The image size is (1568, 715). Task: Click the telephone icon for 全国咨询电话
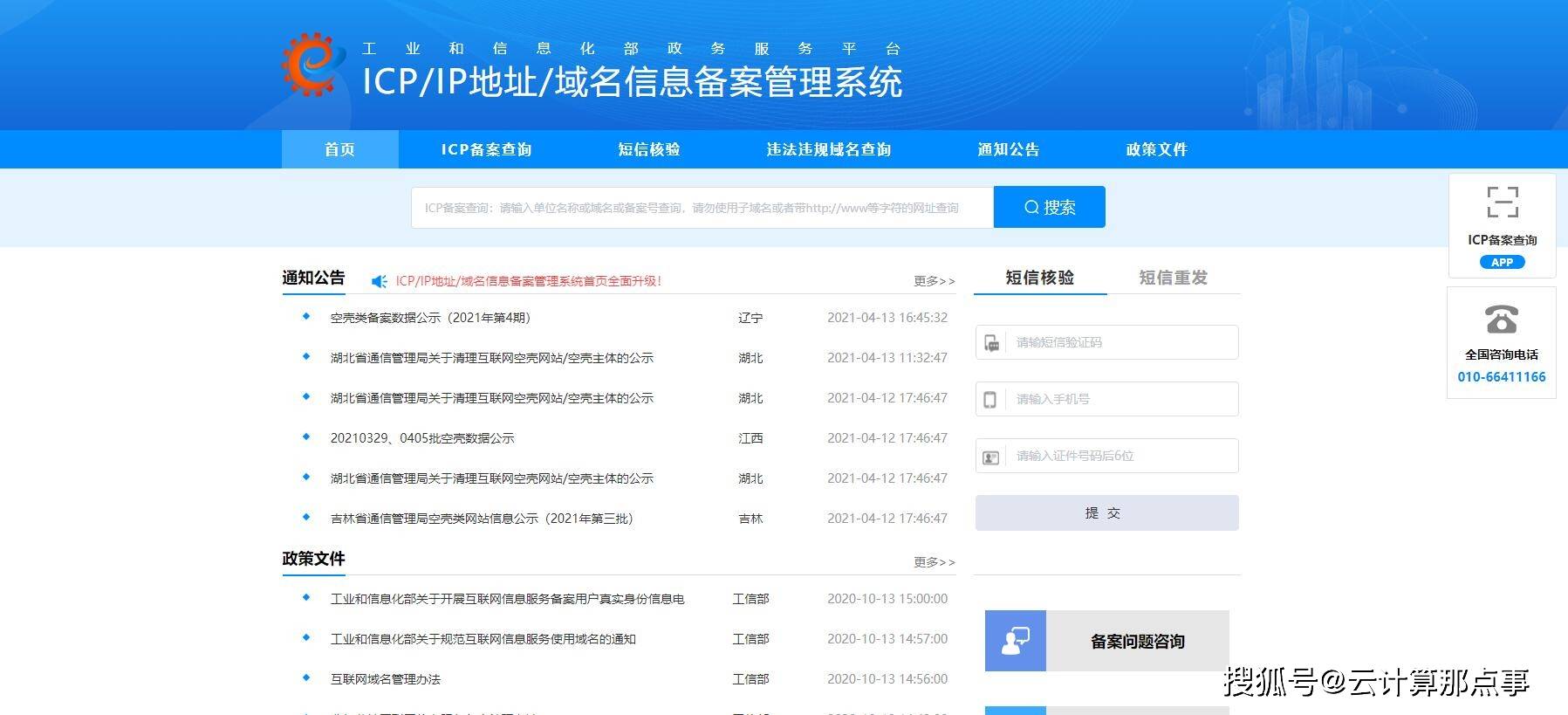pos(1501,320)
